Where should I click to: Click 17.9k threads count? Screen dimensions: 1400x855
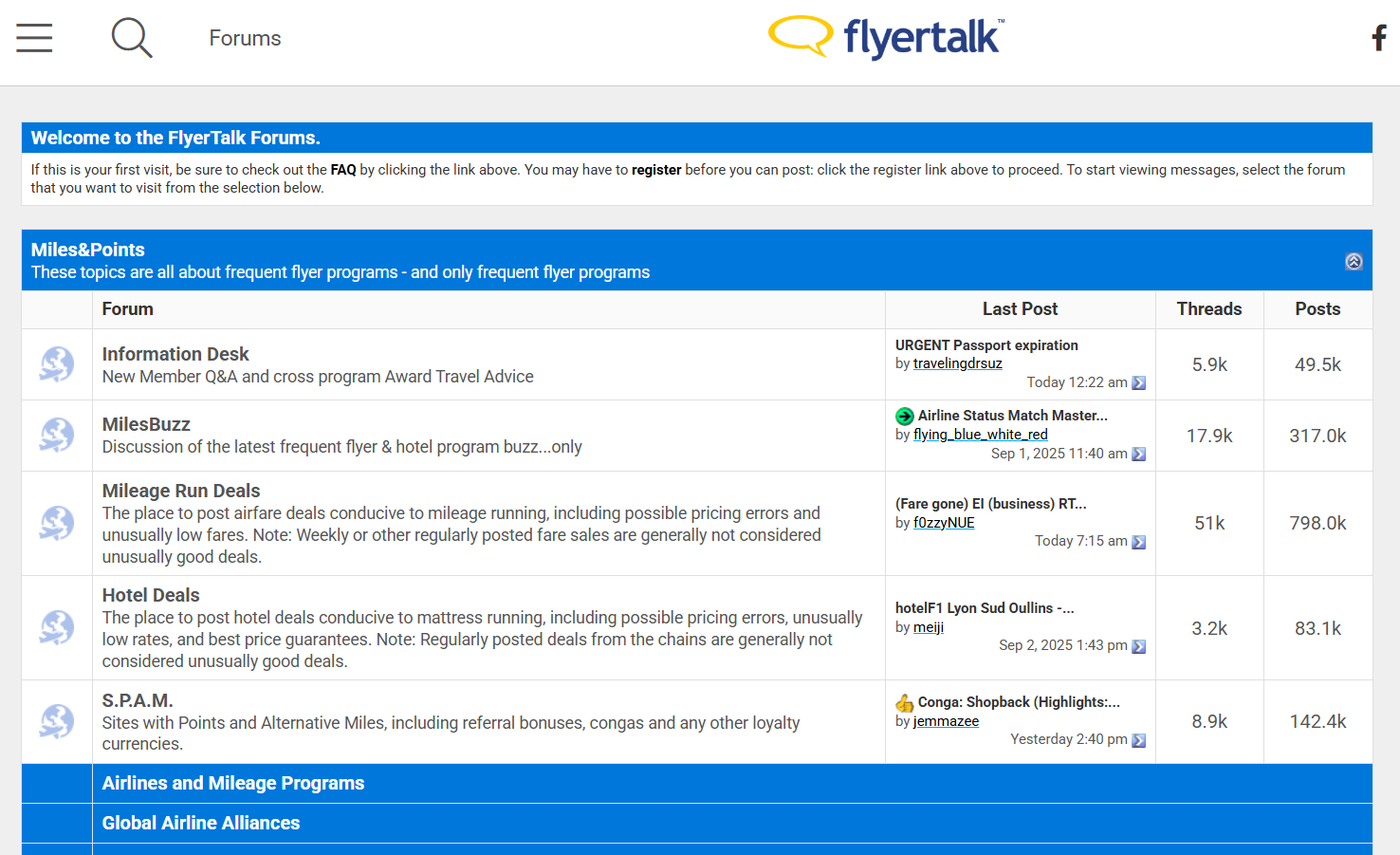(x=1209, y=436)
